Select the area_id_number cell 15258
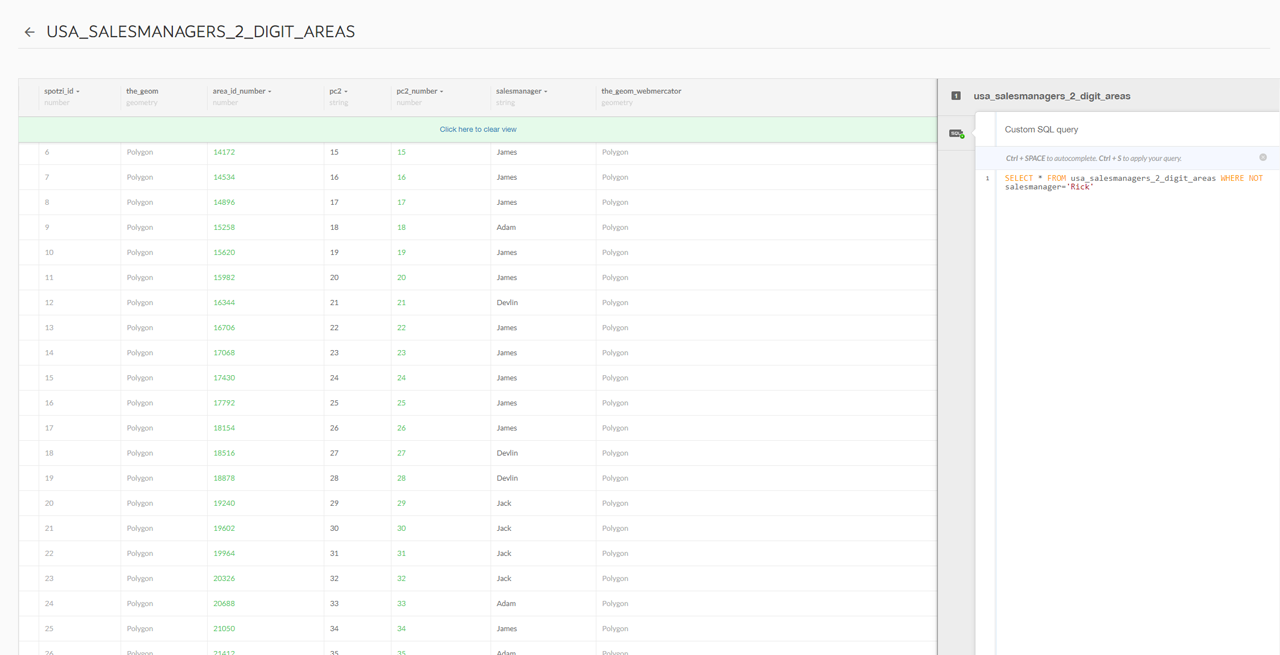 pos(224,227)
